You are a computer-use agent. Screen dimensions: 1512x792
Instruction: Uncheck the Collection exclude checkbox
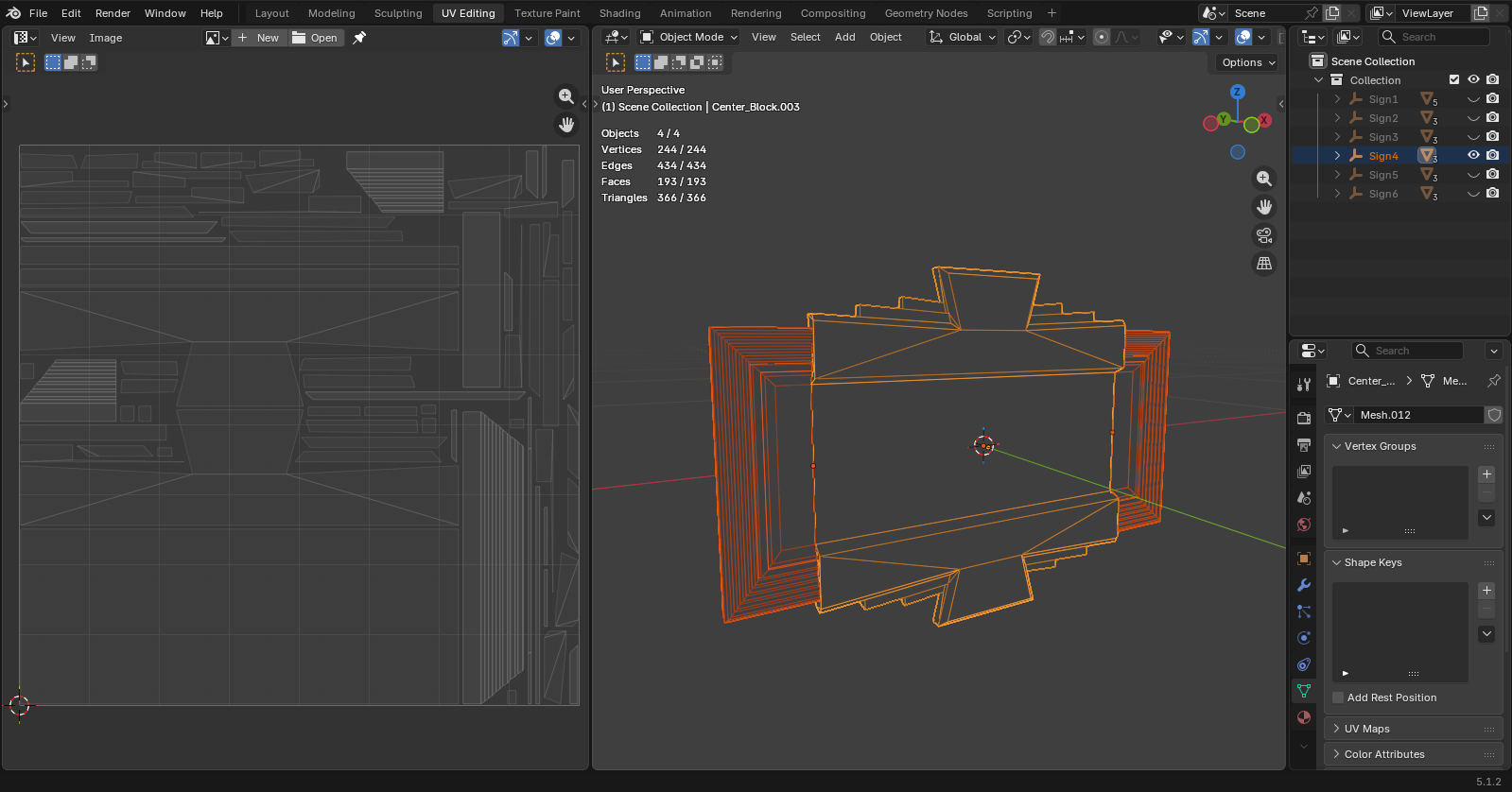click(x=1454, y=79)
